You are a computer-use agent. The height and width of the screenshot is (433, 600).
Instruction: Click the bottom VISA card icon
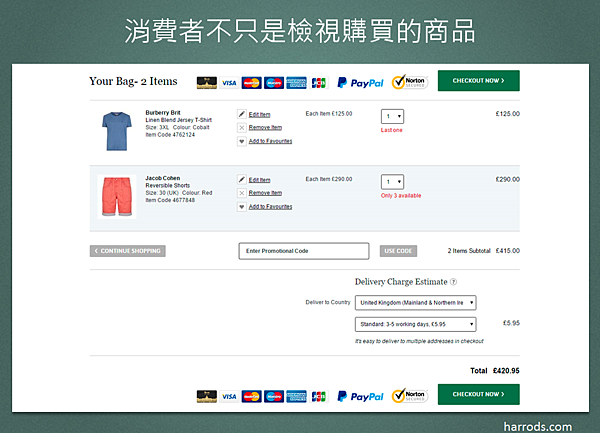click(229, 396)
